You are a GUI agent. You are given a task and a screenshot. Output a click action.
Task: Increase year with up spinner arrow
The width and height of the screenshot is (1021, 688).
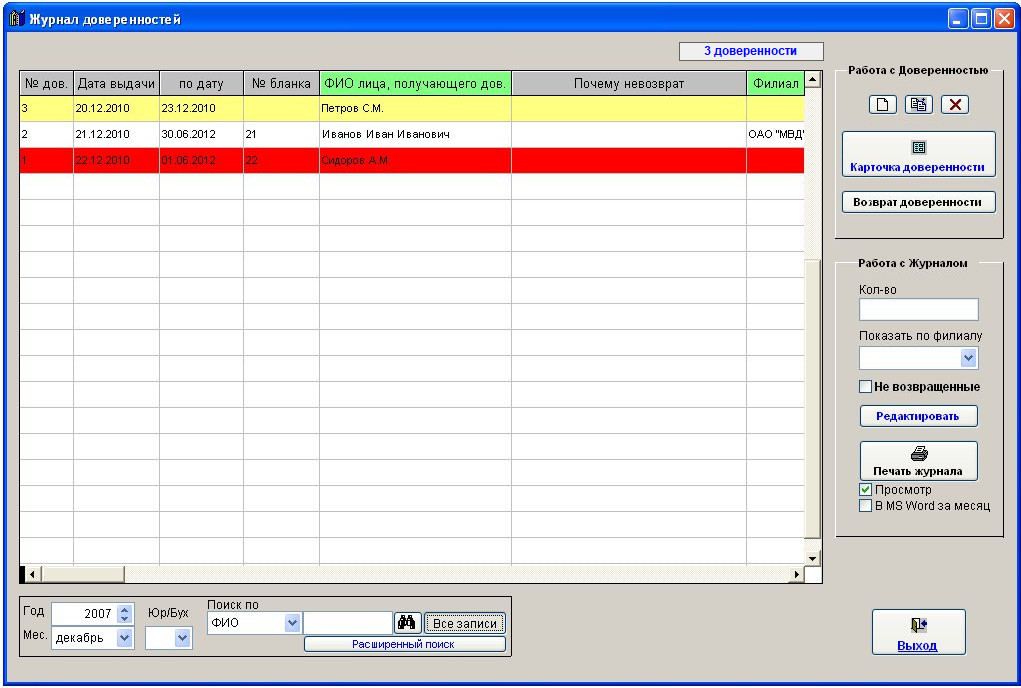126,609
